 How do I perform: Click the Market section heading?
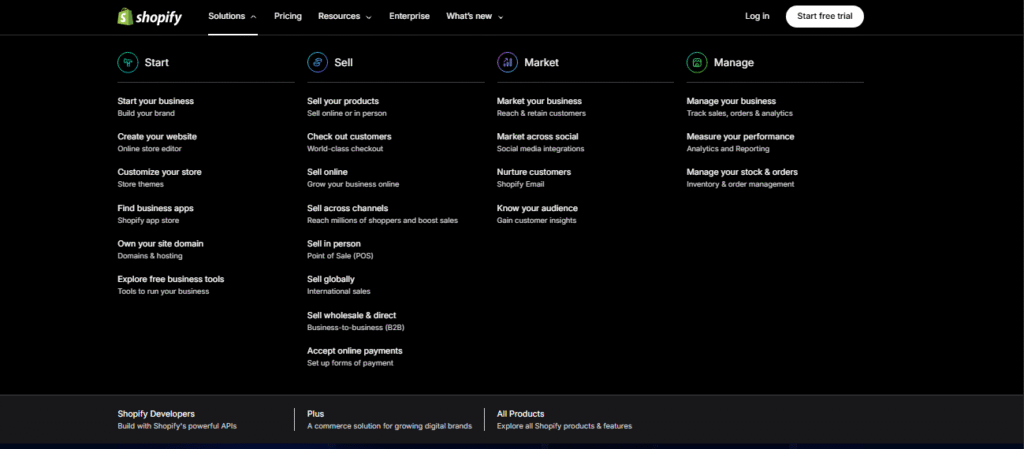click(x=541, y=63)
